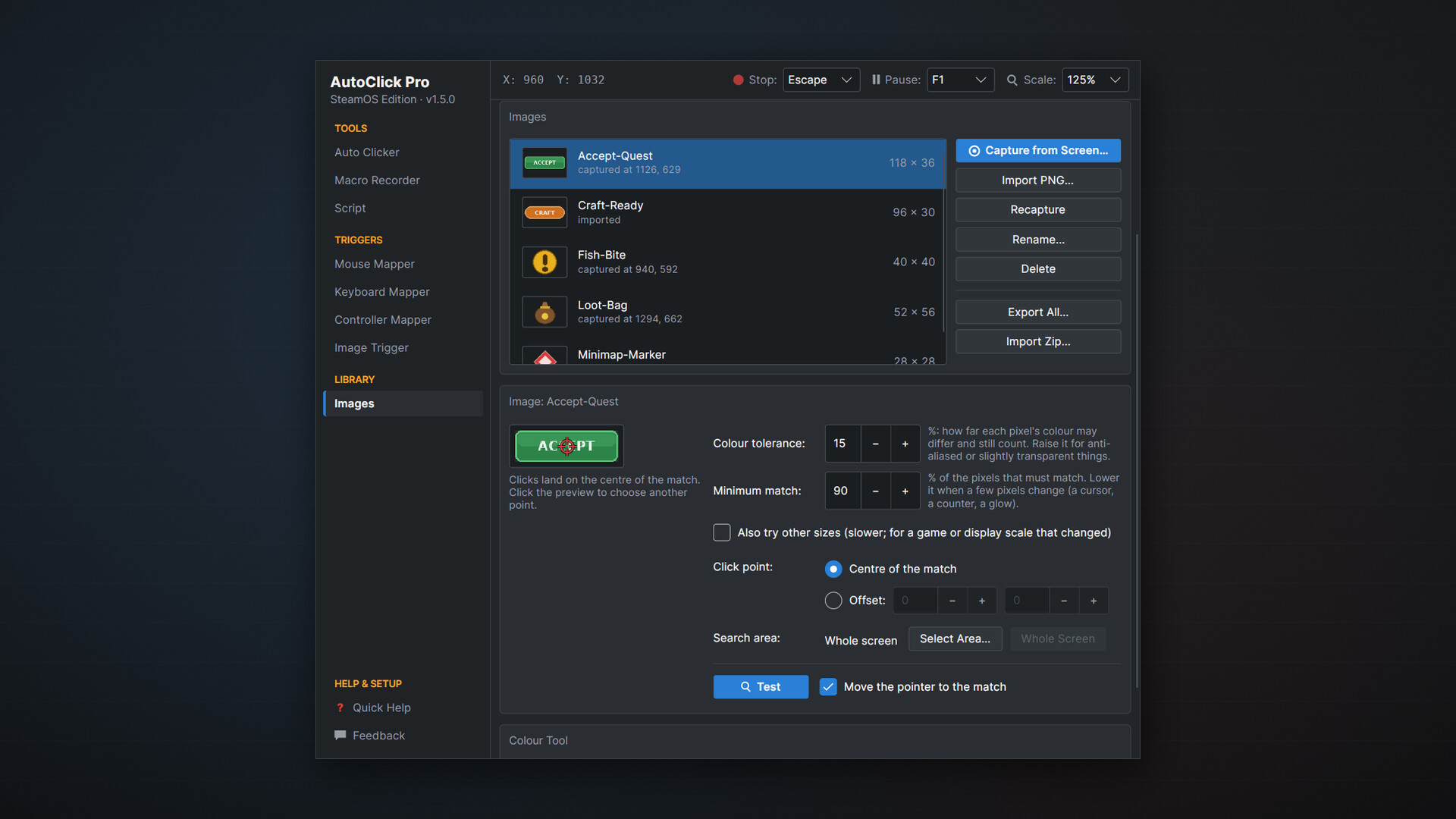Screen dimensions: 1456x819
Task: Click the Minimap-Marker red diamond thumbnail
Action: coord(544,356)
